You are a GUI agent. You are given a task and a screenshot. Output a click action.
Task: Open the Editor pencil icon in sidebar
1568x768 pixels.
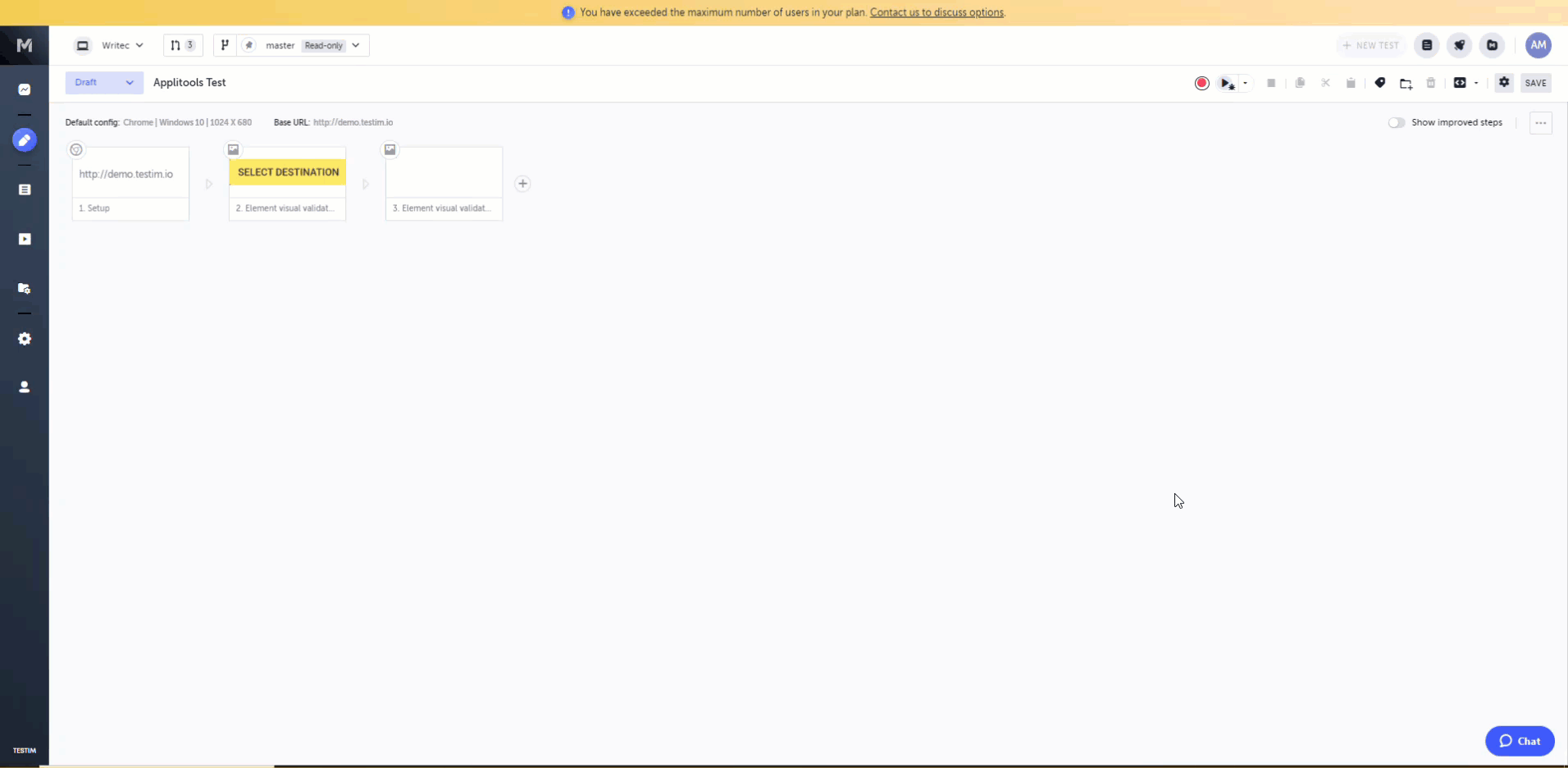pos(25,140)
